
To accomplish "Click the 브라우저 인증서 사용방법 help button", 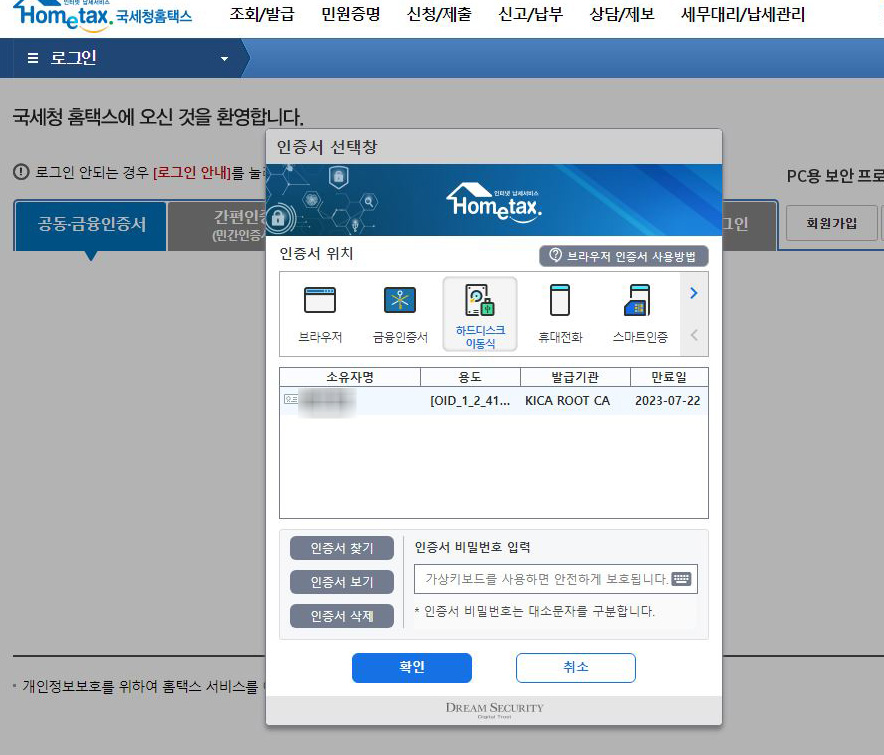I will click(x=624, y=256).
